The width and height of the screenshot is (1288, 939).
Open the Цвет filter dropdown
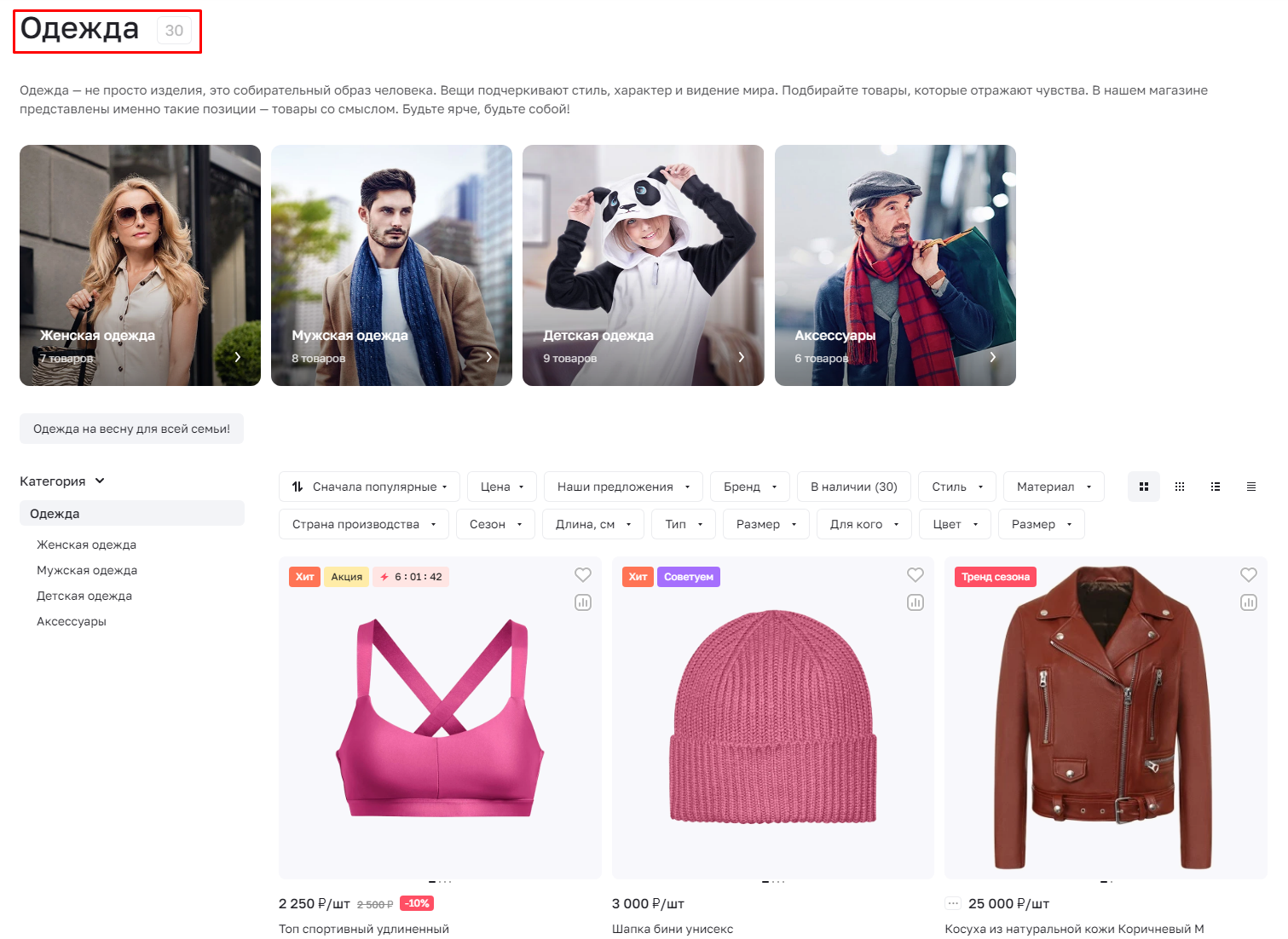pos(955,524)
